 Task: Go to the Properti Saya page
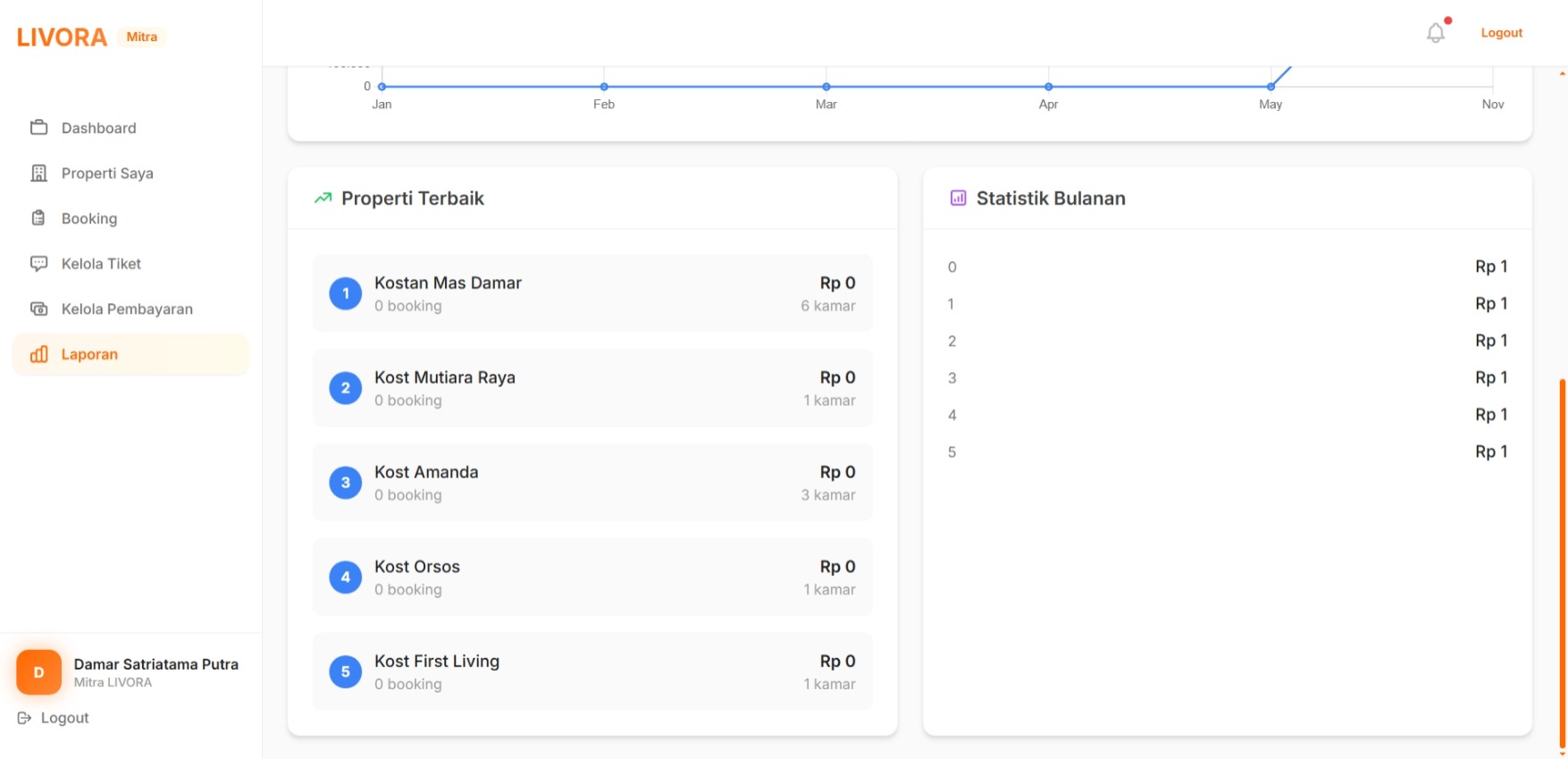pos(106,173)
